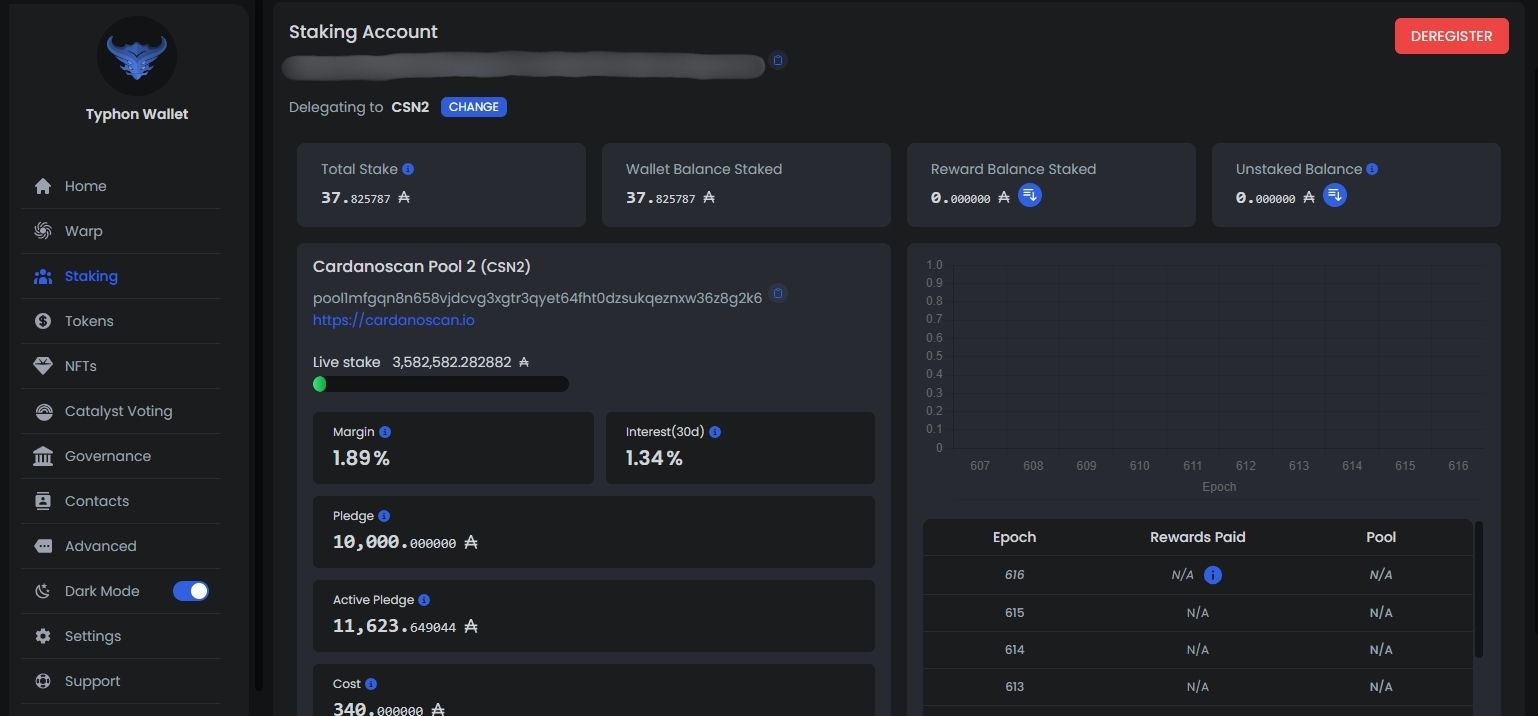Click Change to switch delegation pool

coord(473,107)
